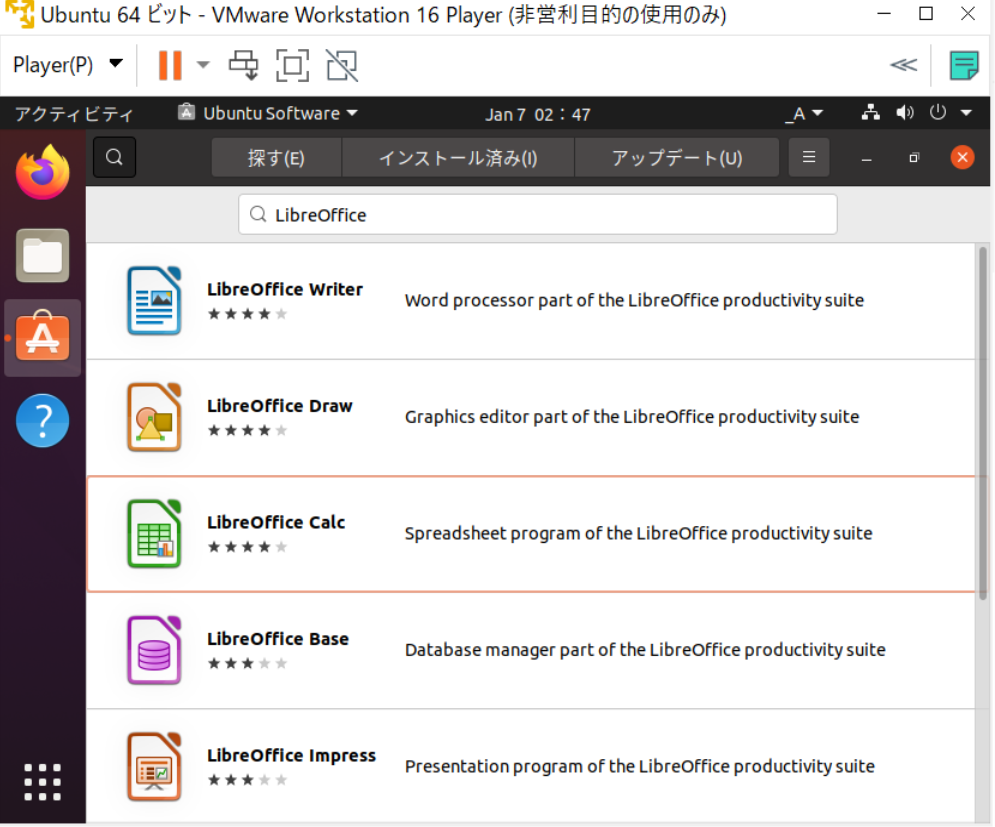
Task: Open the Player(P) dropdown menu
Action: (x=68, y=65)
